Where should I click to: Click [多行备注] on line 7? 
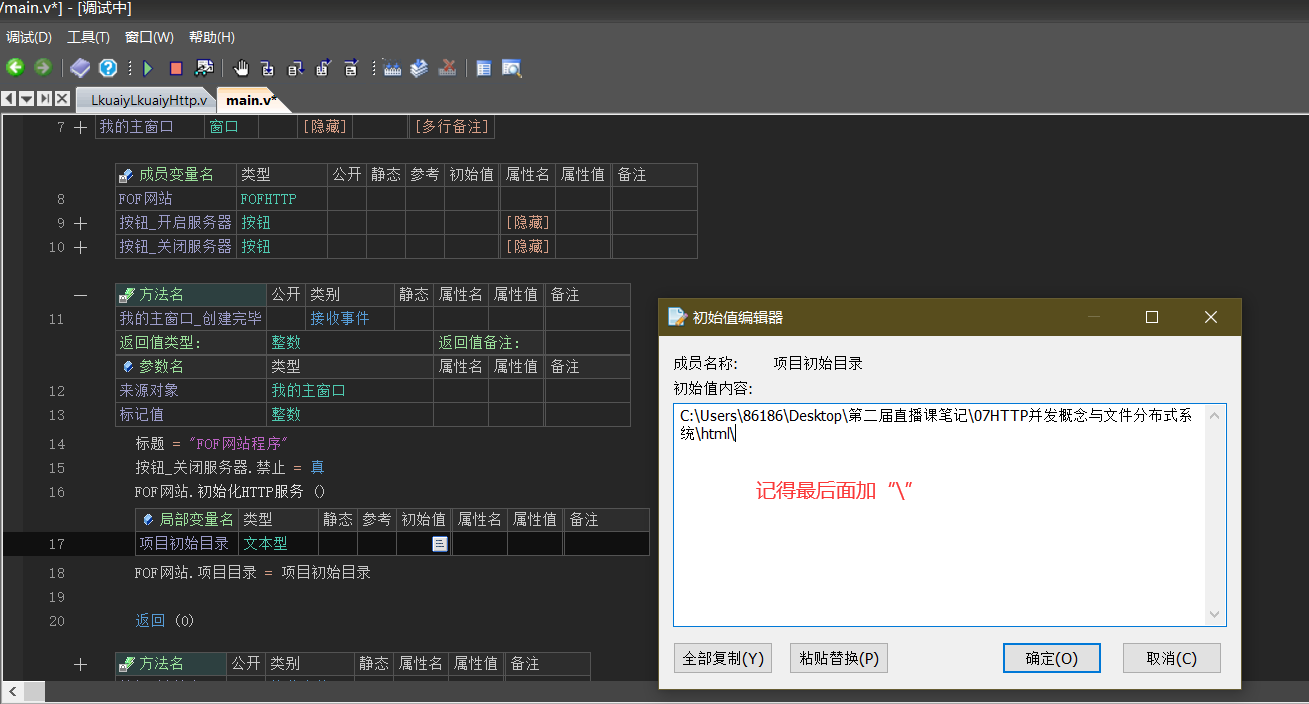[x=452, y=127]
